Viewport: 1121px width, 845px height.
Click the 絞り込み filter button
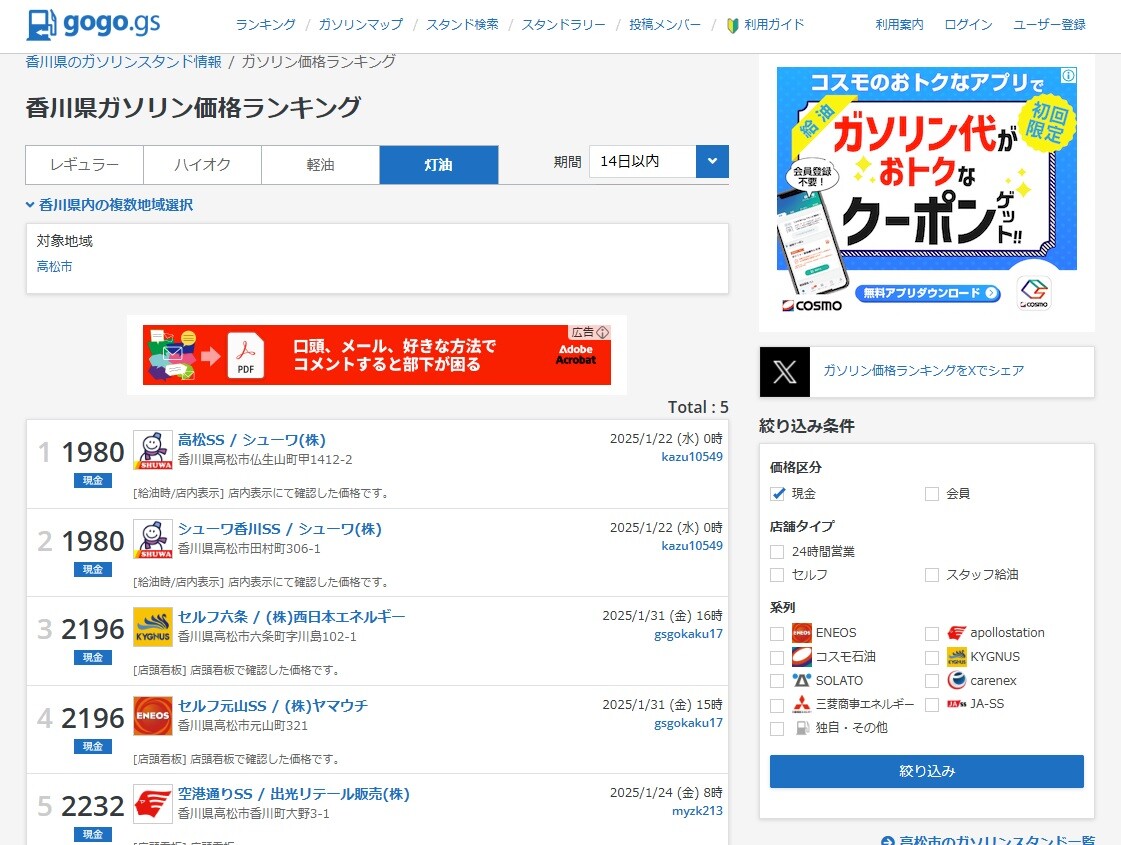pyautogui.click(x=927, y=771)
